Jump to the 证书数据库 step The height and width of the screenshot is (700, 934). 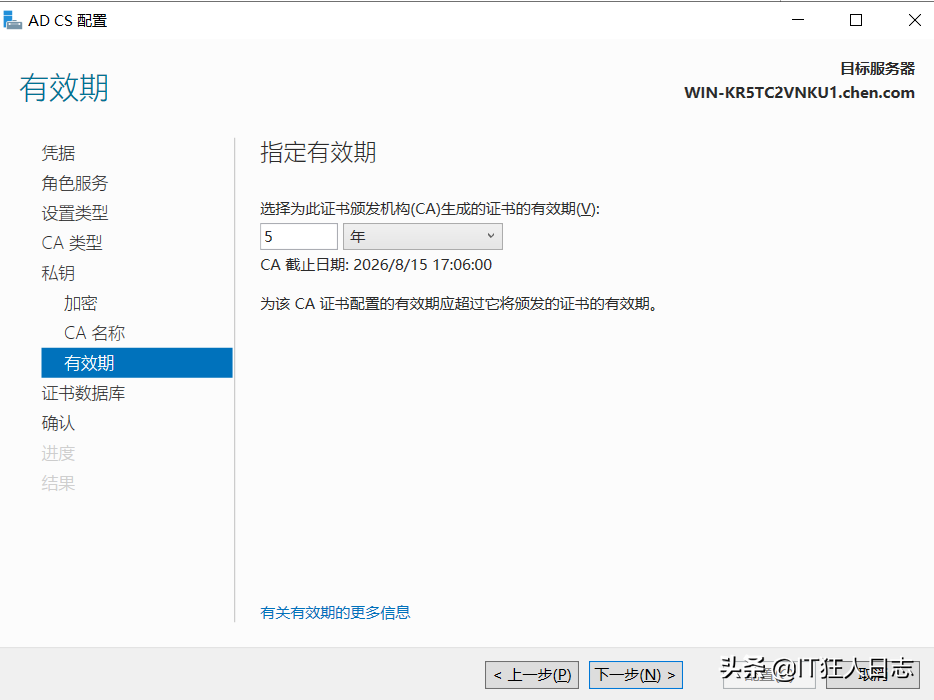83,393
